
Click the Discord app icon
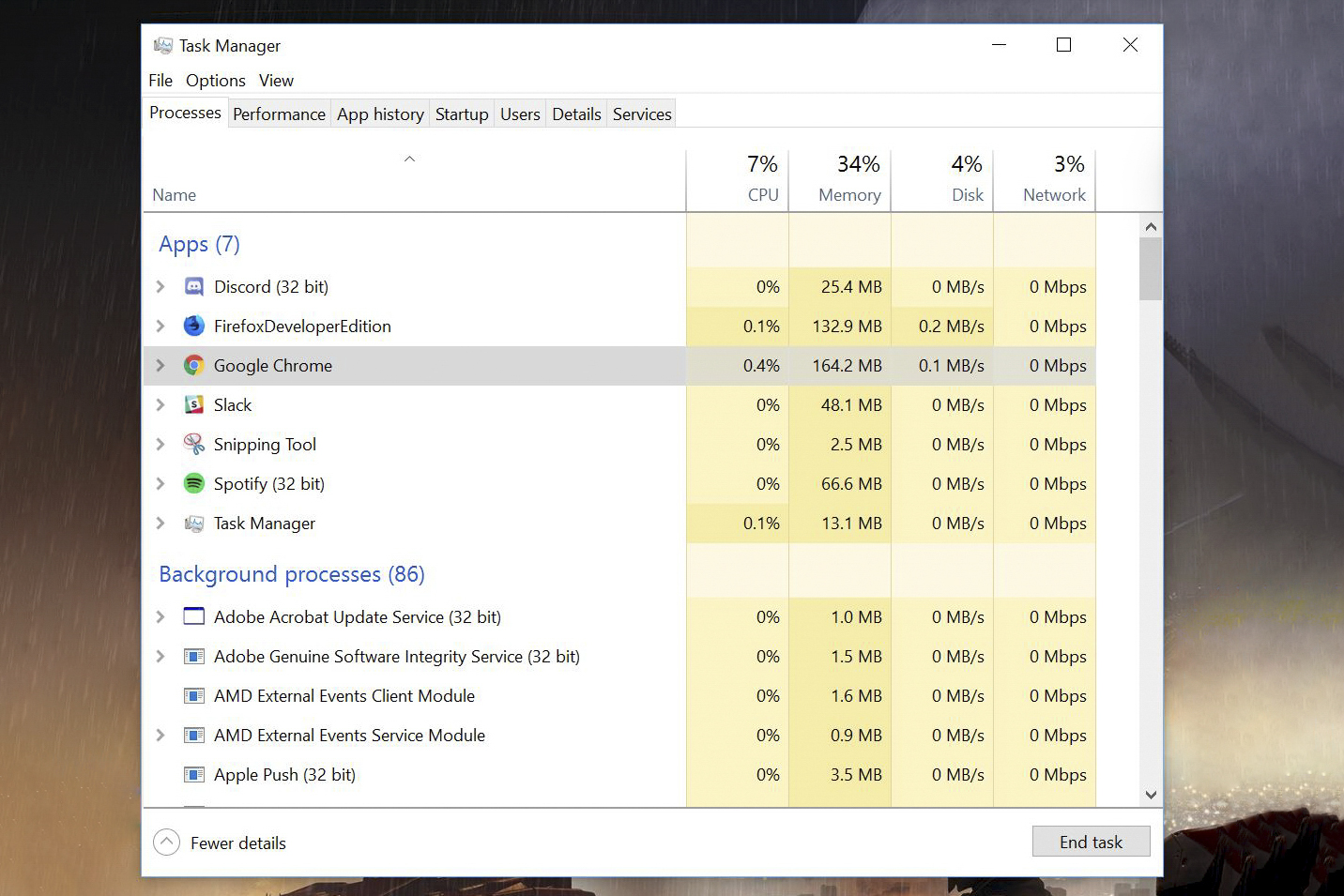[x=194, y=287]
